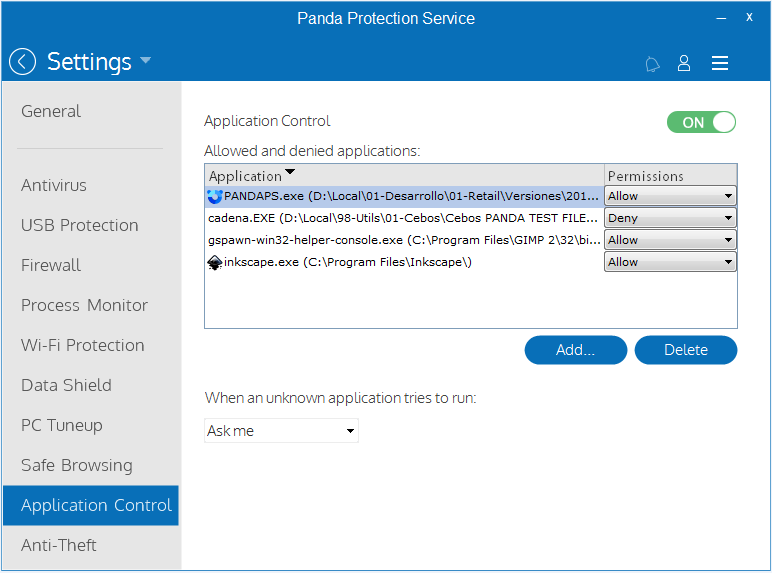Open the General settings section
This screenshot has width=772, height=573.
click(51, 111)
